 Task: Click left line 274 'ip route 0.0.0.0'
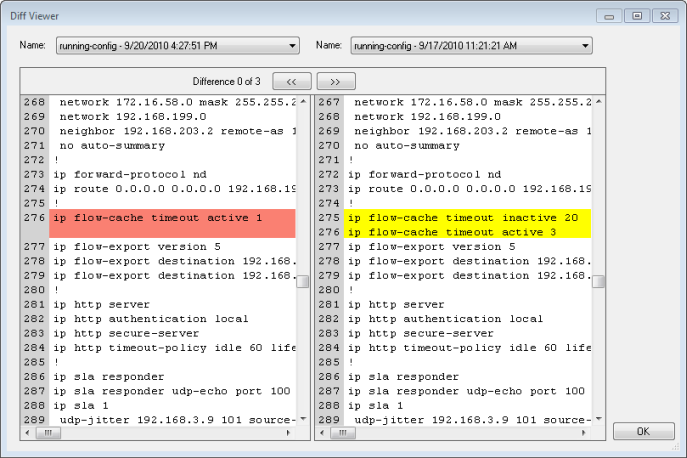point(174,189)
